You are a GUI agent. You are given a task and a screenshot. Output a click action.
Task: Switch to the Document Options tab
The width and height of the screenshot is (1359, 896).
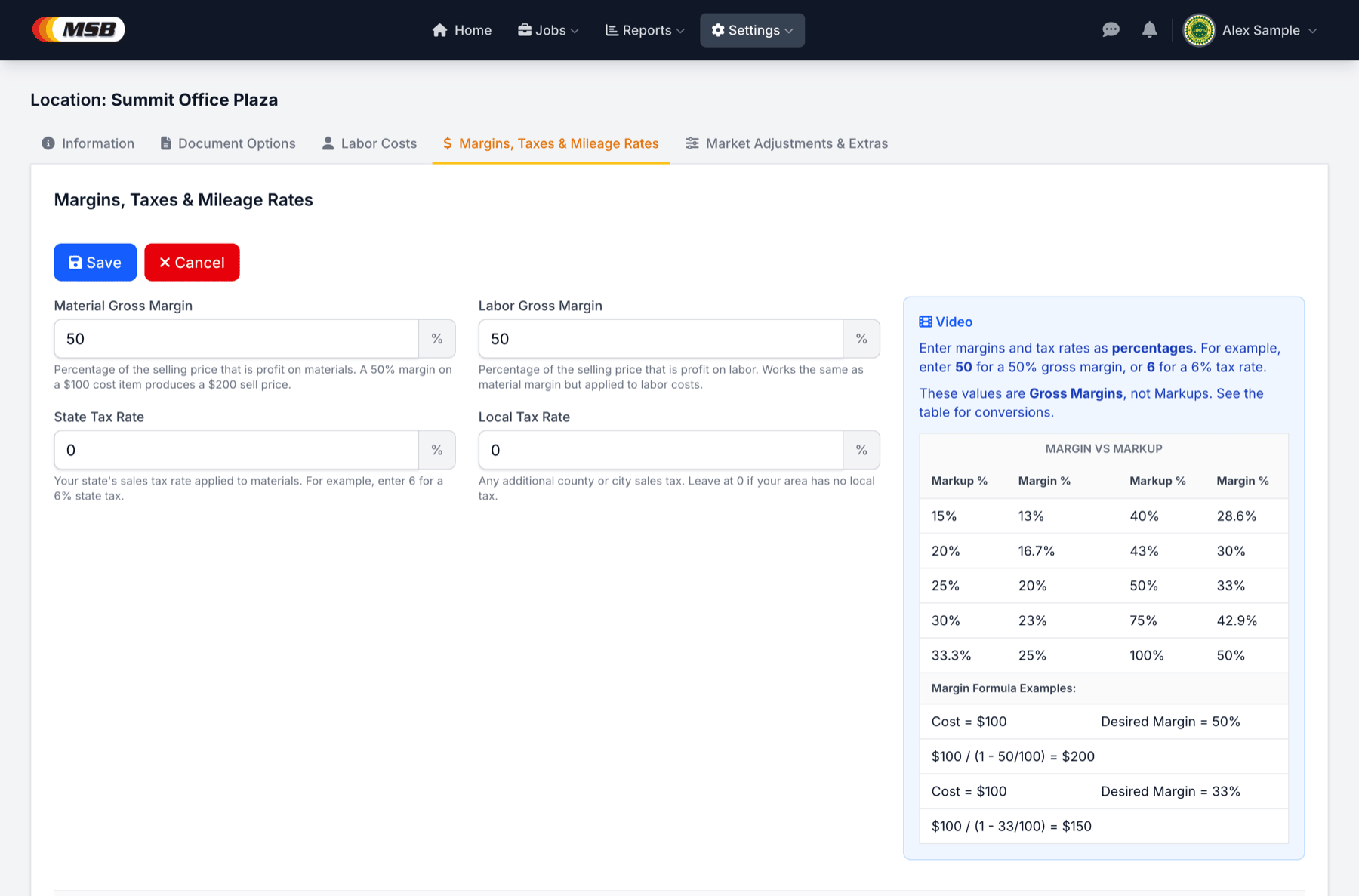coord(228,143)
